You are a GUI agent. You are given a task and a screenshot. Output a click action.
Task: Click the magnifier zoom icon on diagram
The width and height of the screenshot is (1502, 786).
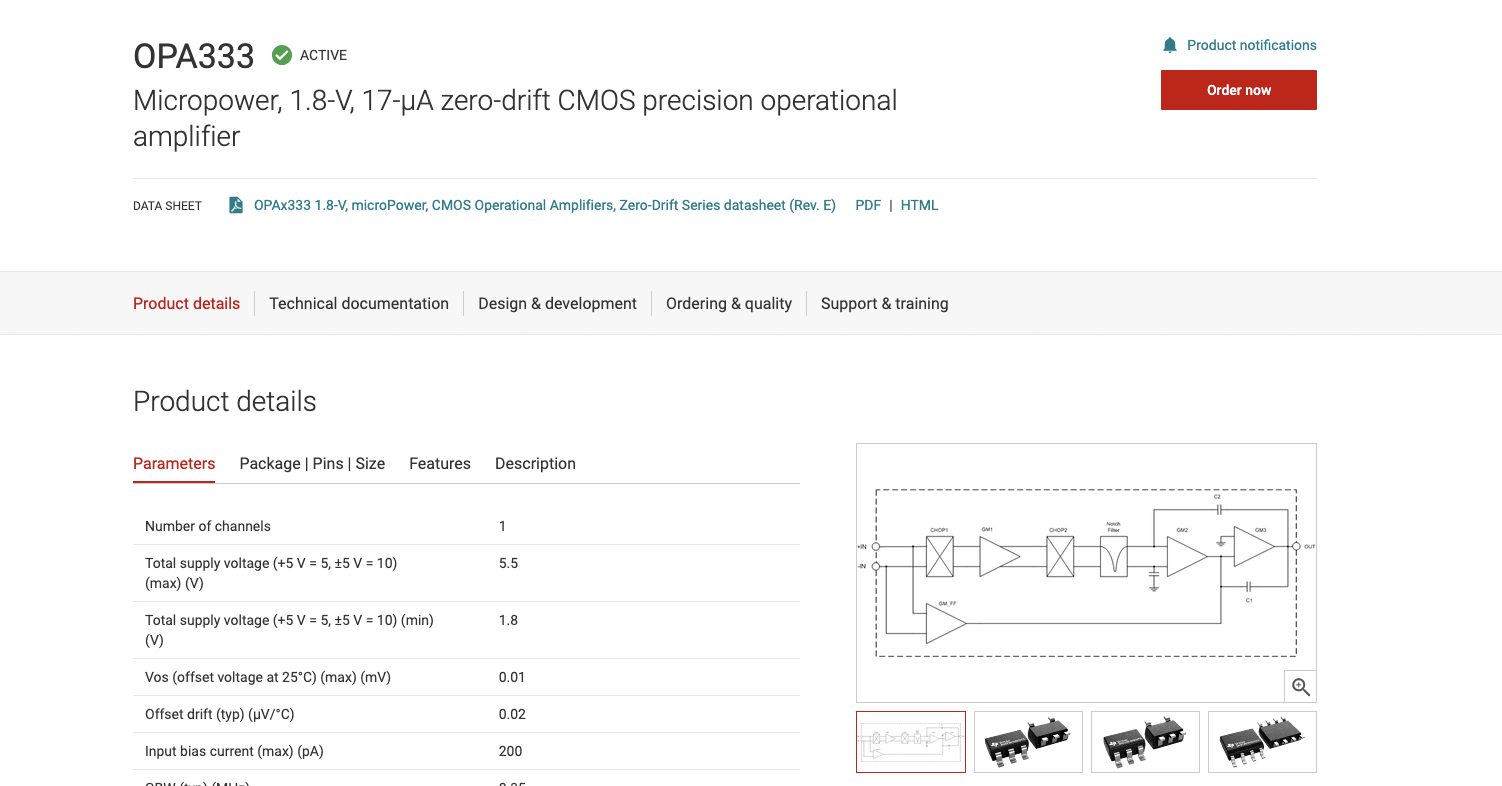point(1300,686)
